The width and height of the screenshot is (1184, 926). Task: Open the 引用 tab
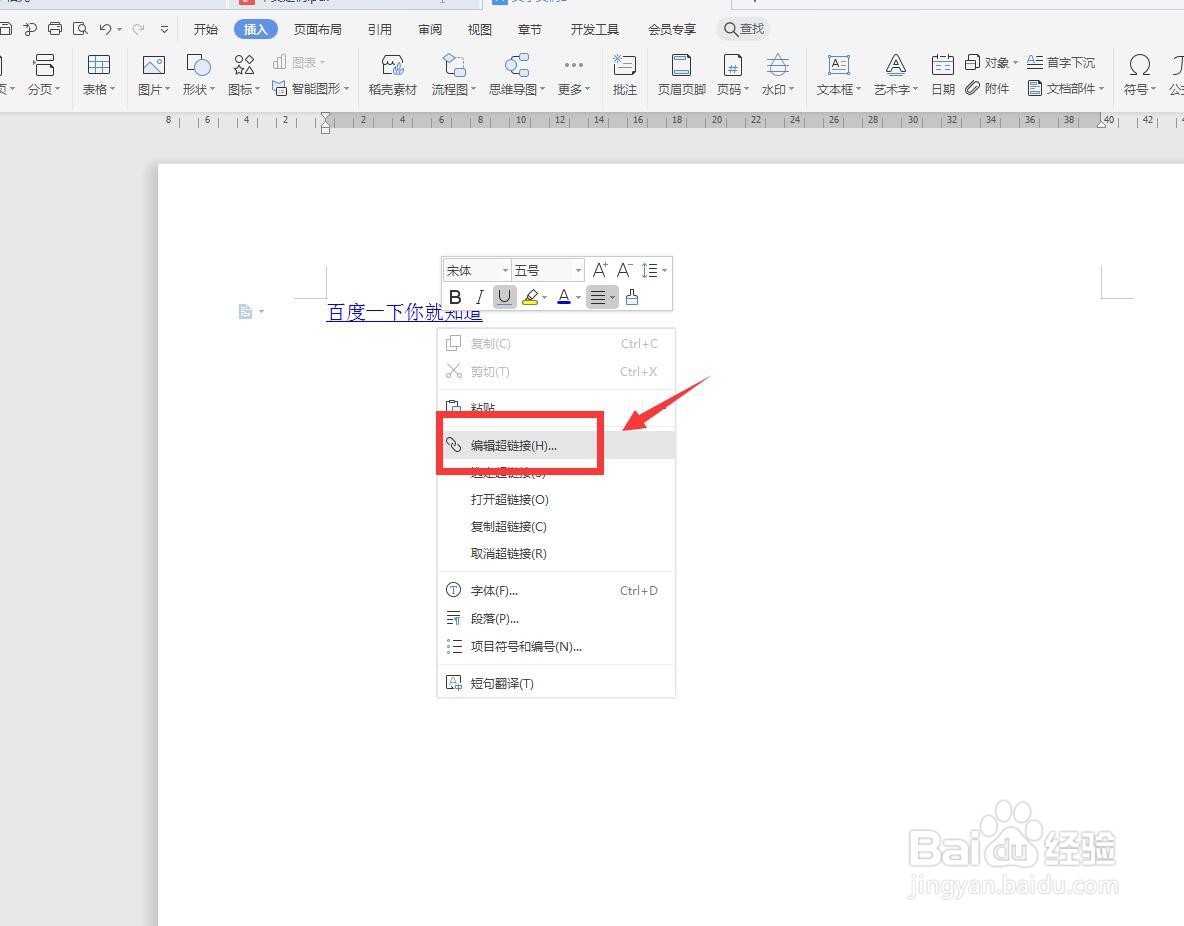[x=379, y=29]
